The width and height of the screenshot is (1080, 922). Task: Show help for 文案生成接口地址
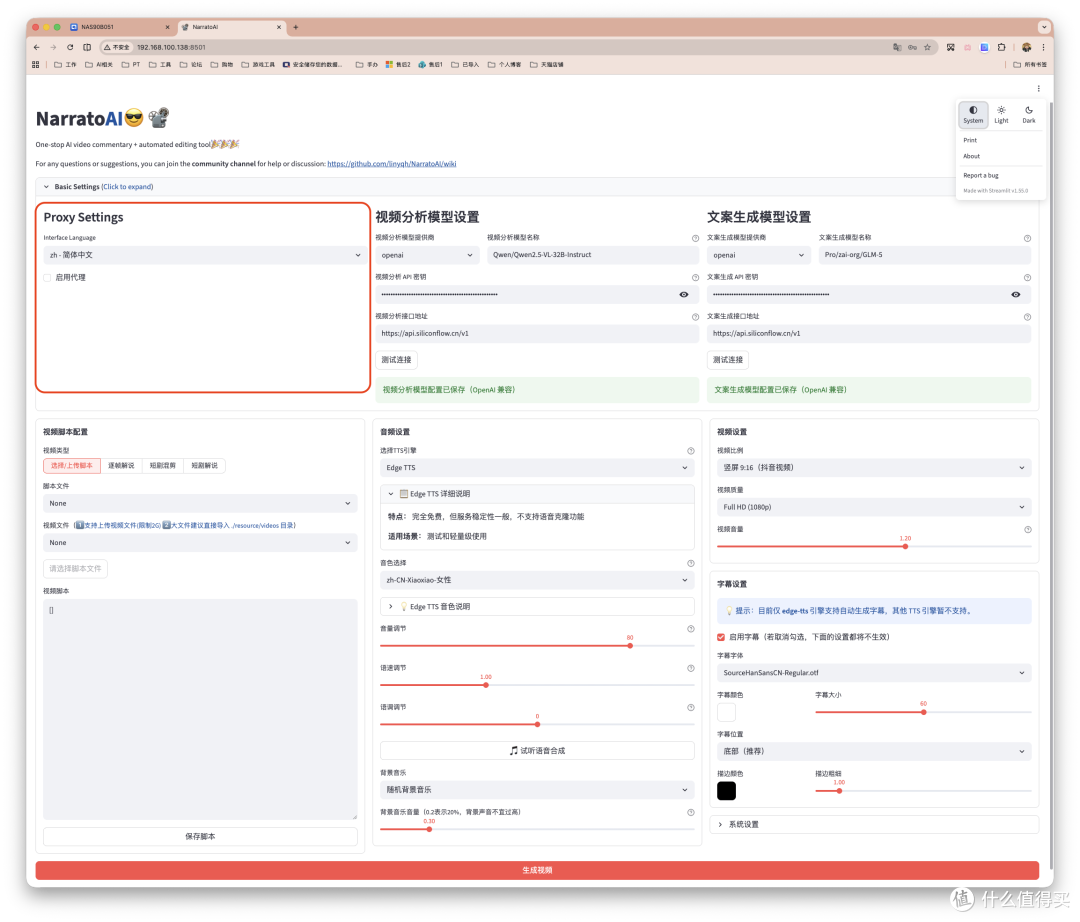pos(1027,317)
